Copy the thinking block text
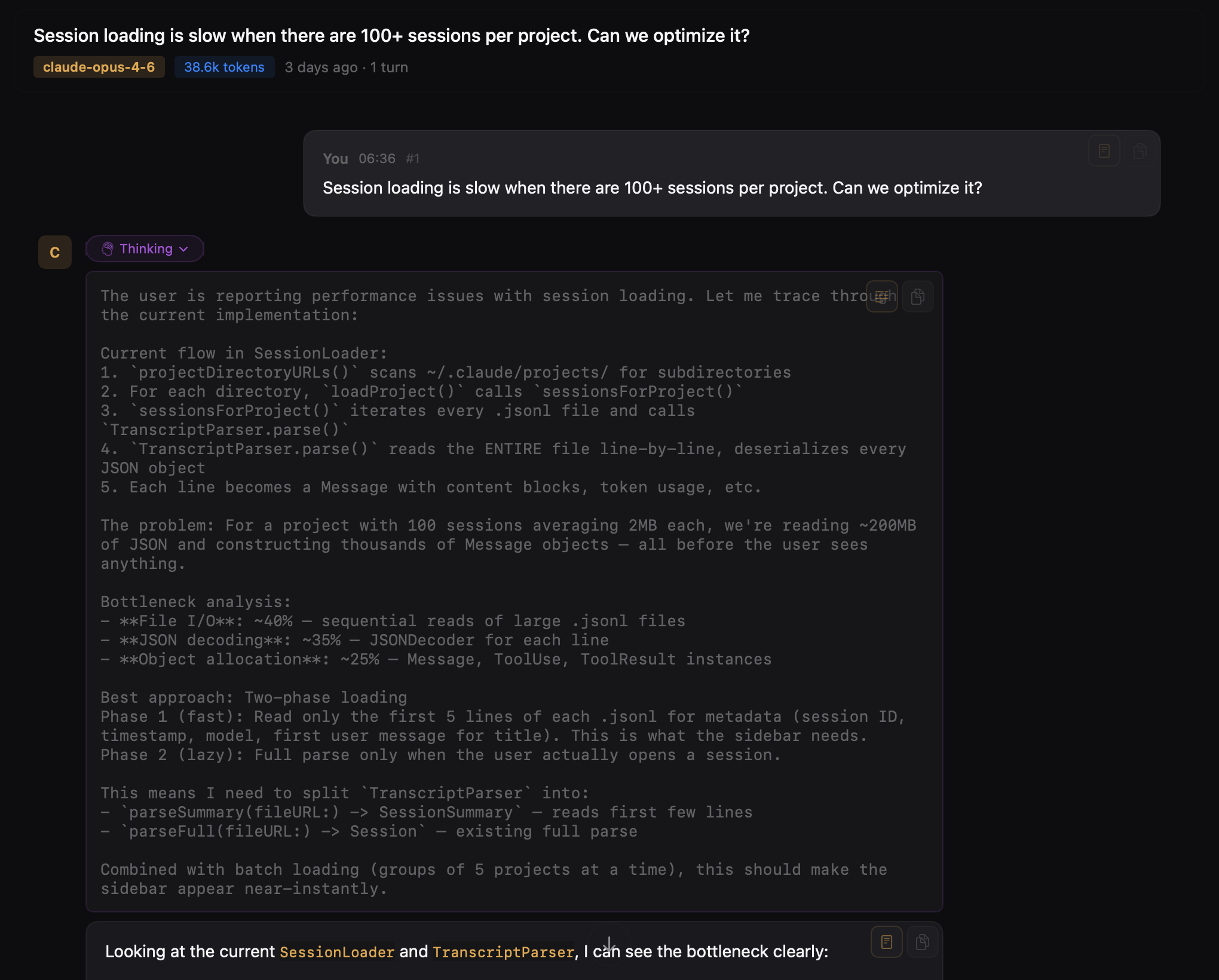 [x=917, y=296]
